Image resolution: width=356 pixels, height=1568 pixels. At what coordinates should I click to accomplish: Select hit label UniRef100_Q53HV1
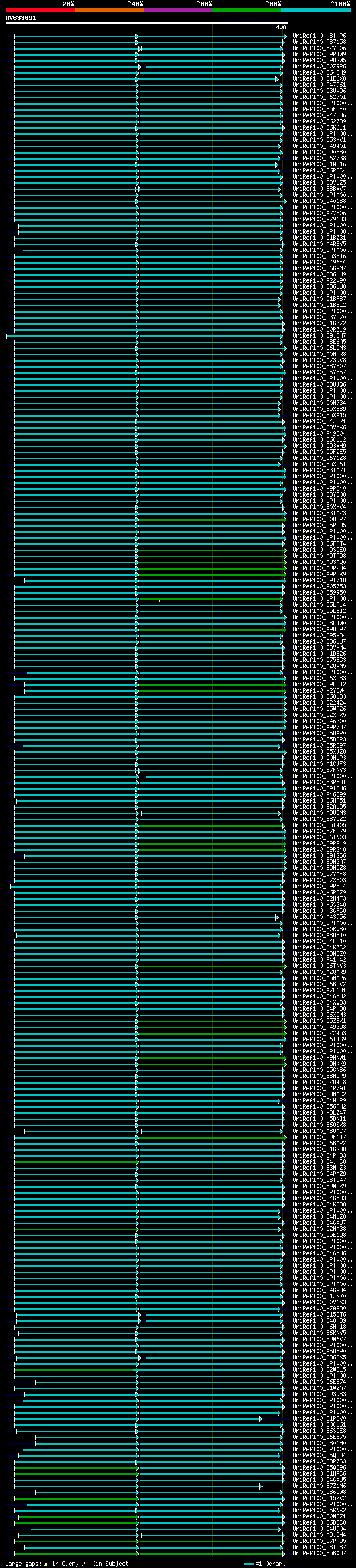319,140
